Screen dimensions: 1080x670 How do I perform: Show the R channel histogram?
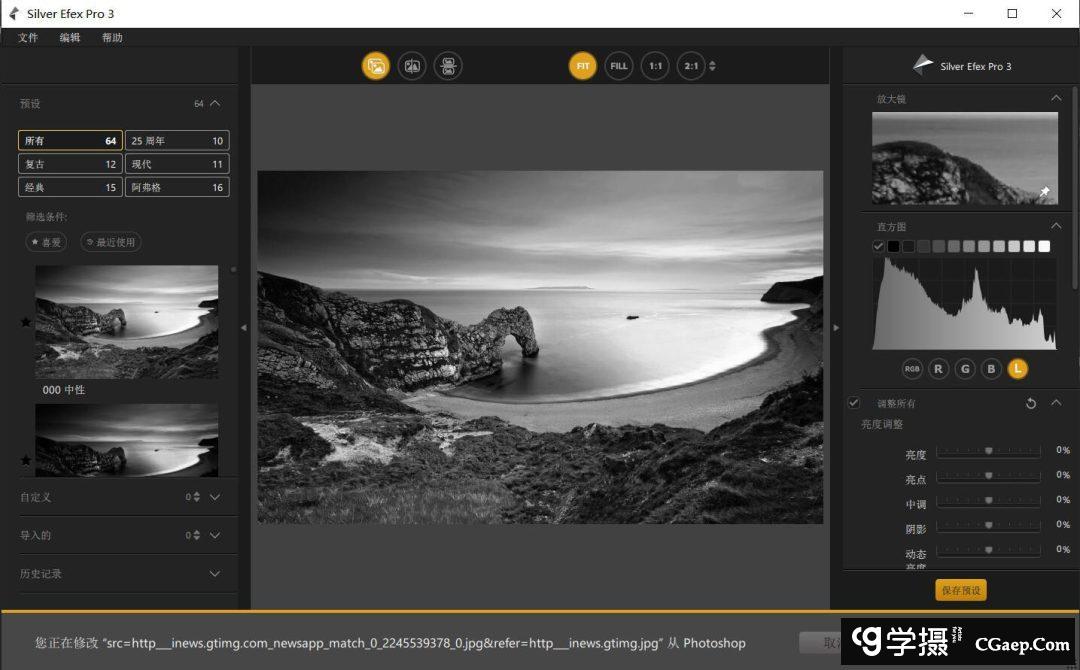pos(938,369)
